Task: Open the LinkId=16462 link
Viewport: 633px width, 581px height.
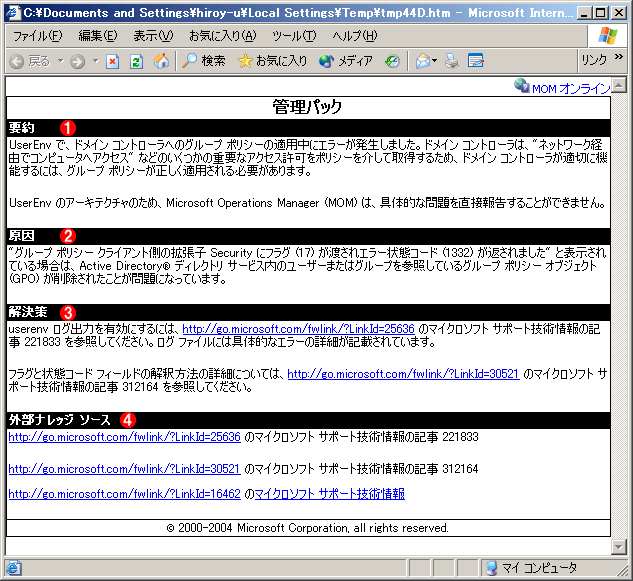Action: (124, 494)
